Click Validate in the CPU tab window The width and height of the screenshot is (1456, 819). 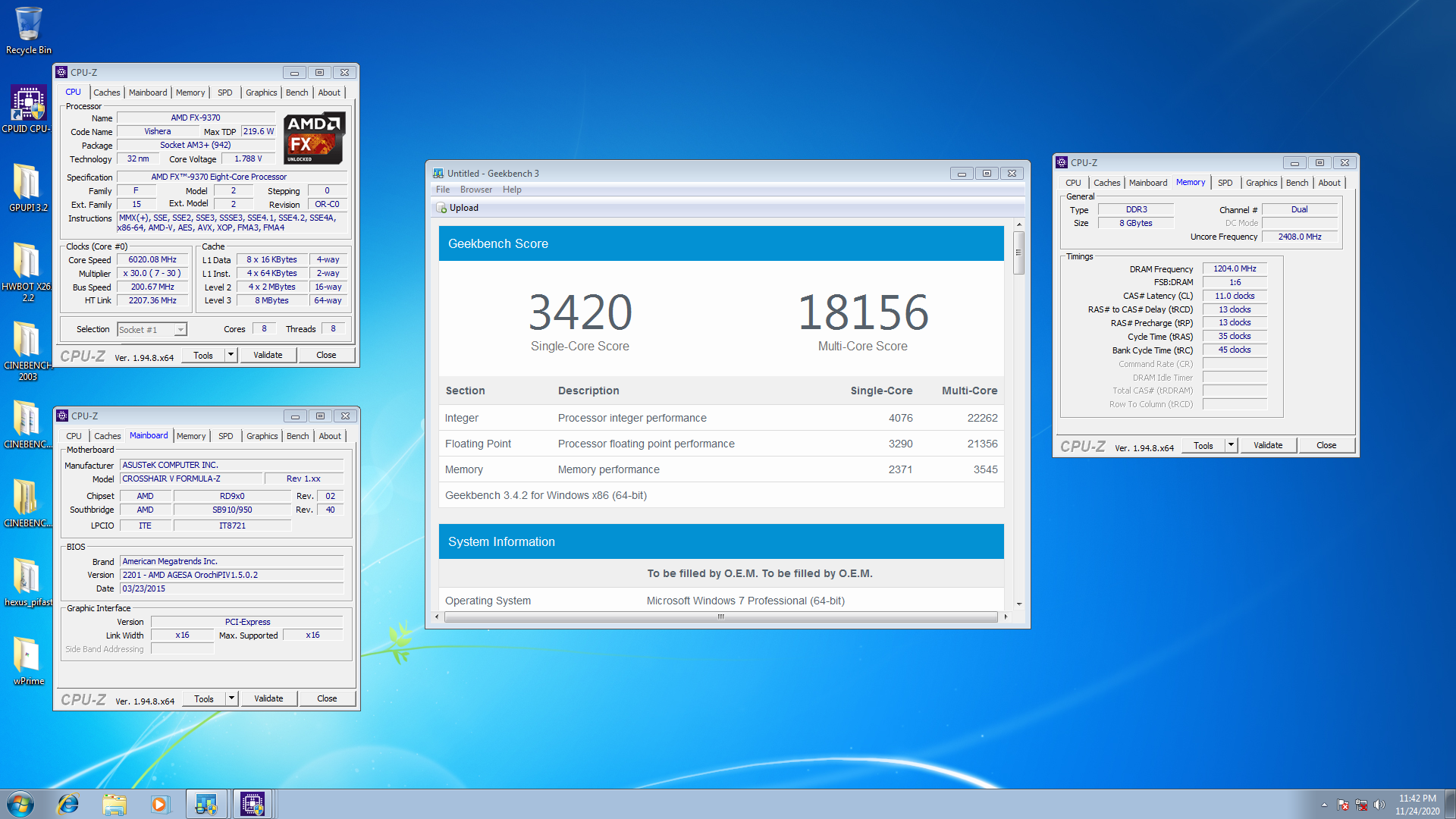coord(268,355)
